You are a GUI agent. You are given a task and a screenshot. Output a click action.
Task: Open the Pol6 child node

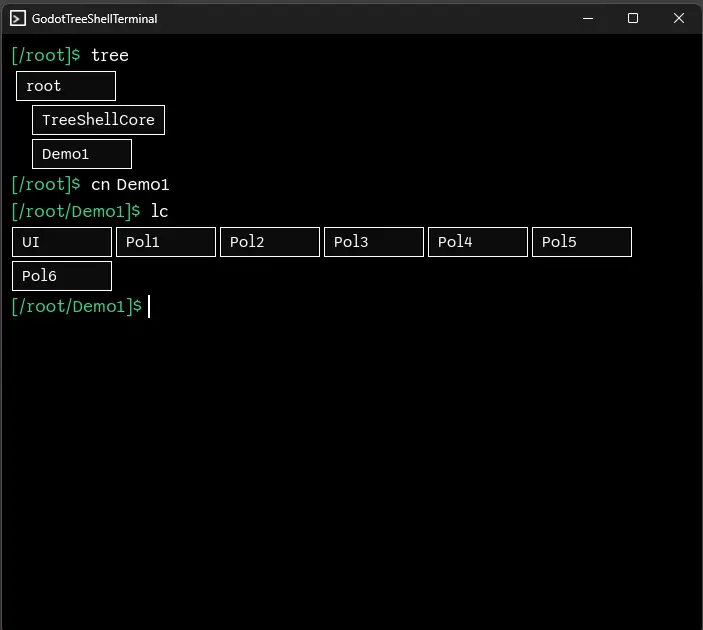point(62,276)
